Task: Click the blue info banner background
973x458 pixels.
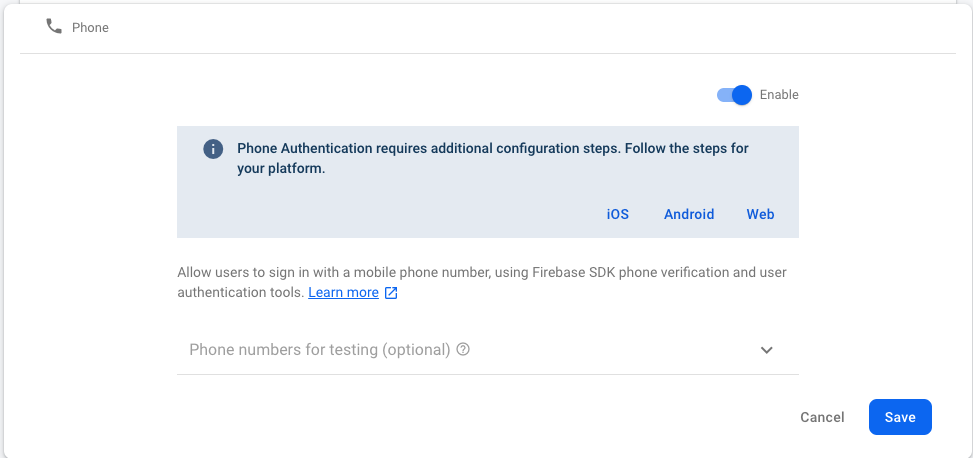Action: (400, 214)
